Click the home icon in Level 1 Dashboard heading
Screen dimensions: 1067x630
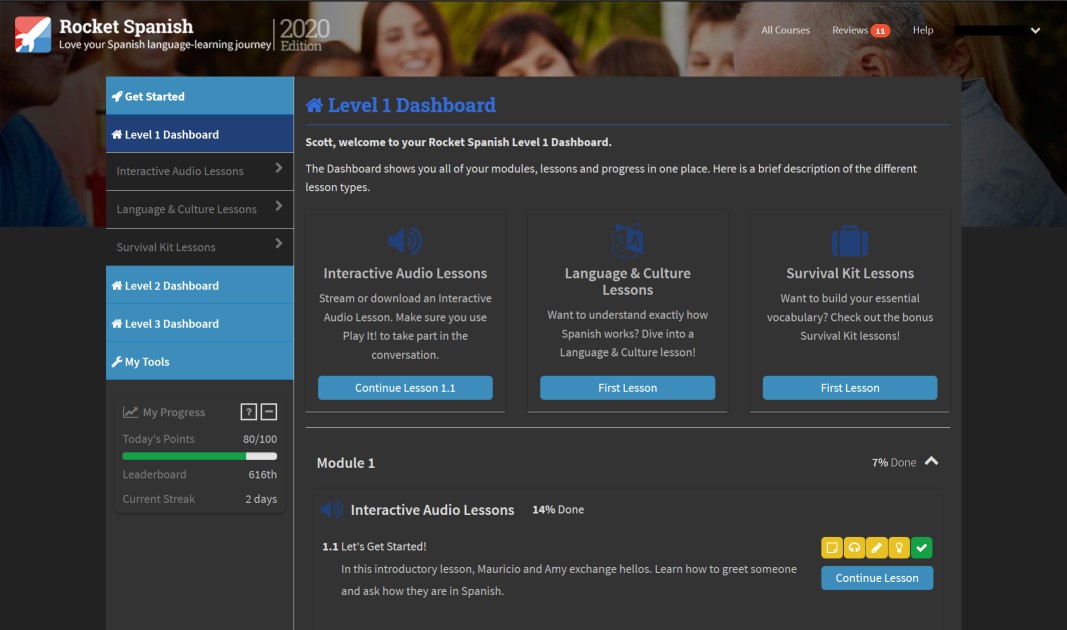pyautogui.click(x=314, y=105)
